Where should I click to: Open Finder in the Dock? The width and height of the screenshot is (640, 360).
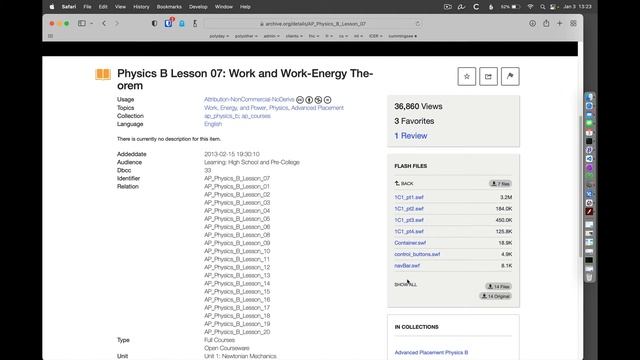pyautogui.click(x=589, y=97)
